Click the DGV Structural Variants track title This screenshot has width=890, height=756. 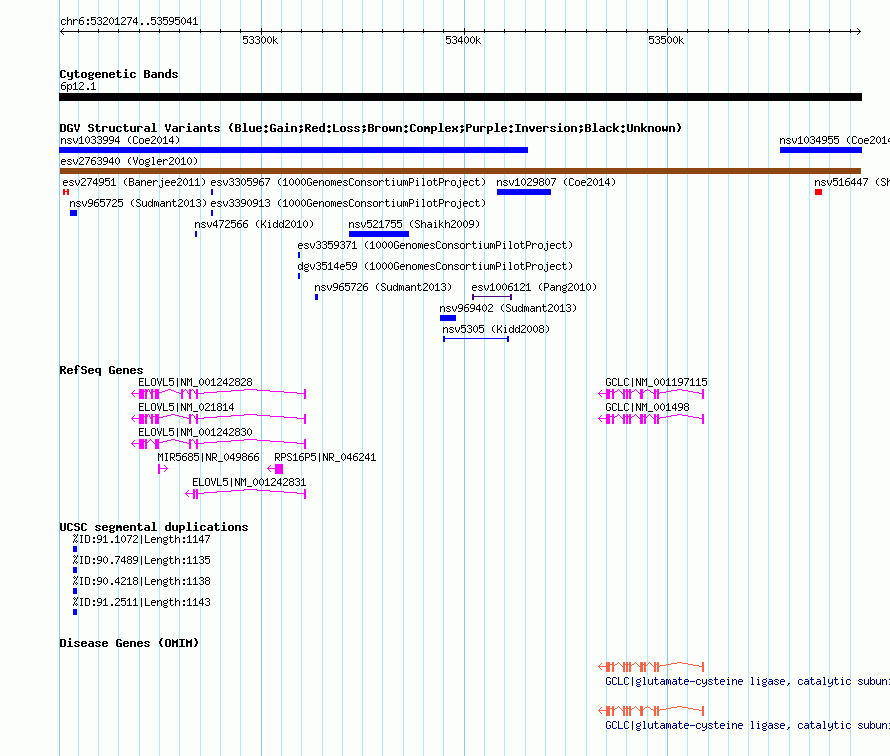[x=370, y=128]
